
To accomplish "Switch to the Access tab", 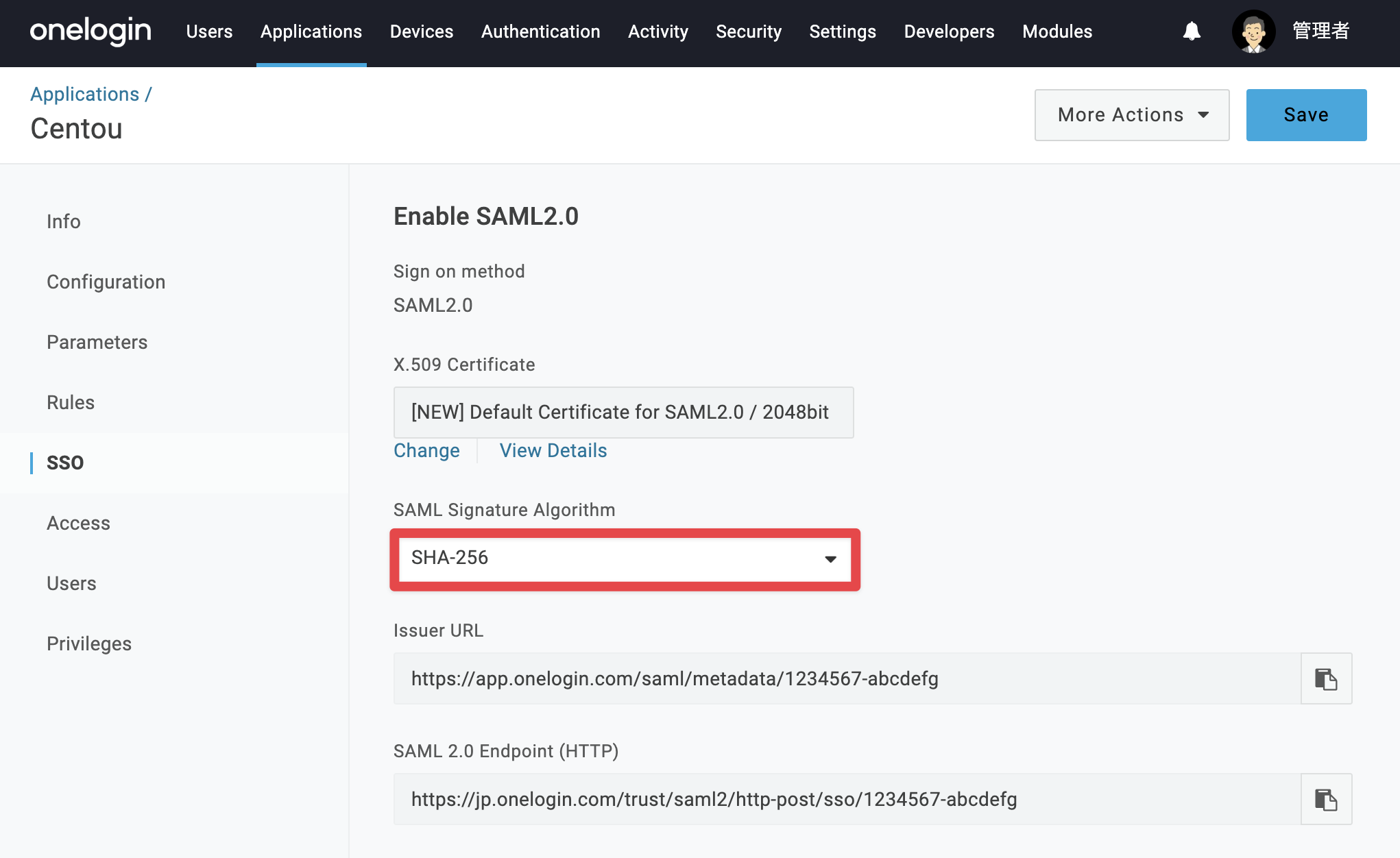I will [79, 523].
